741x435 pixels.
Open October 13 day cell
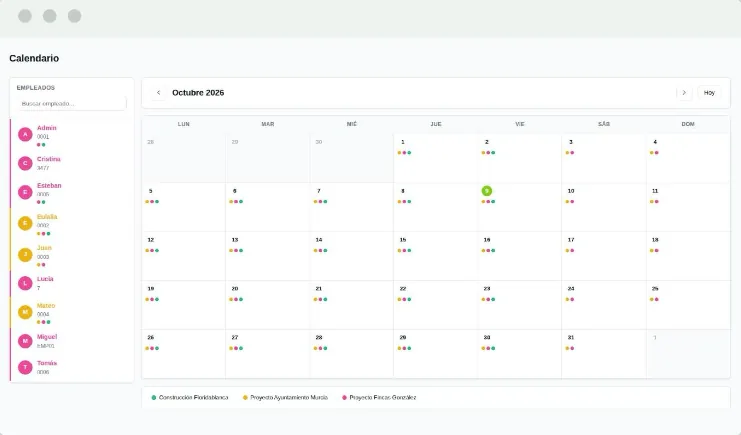coord(267,256)
